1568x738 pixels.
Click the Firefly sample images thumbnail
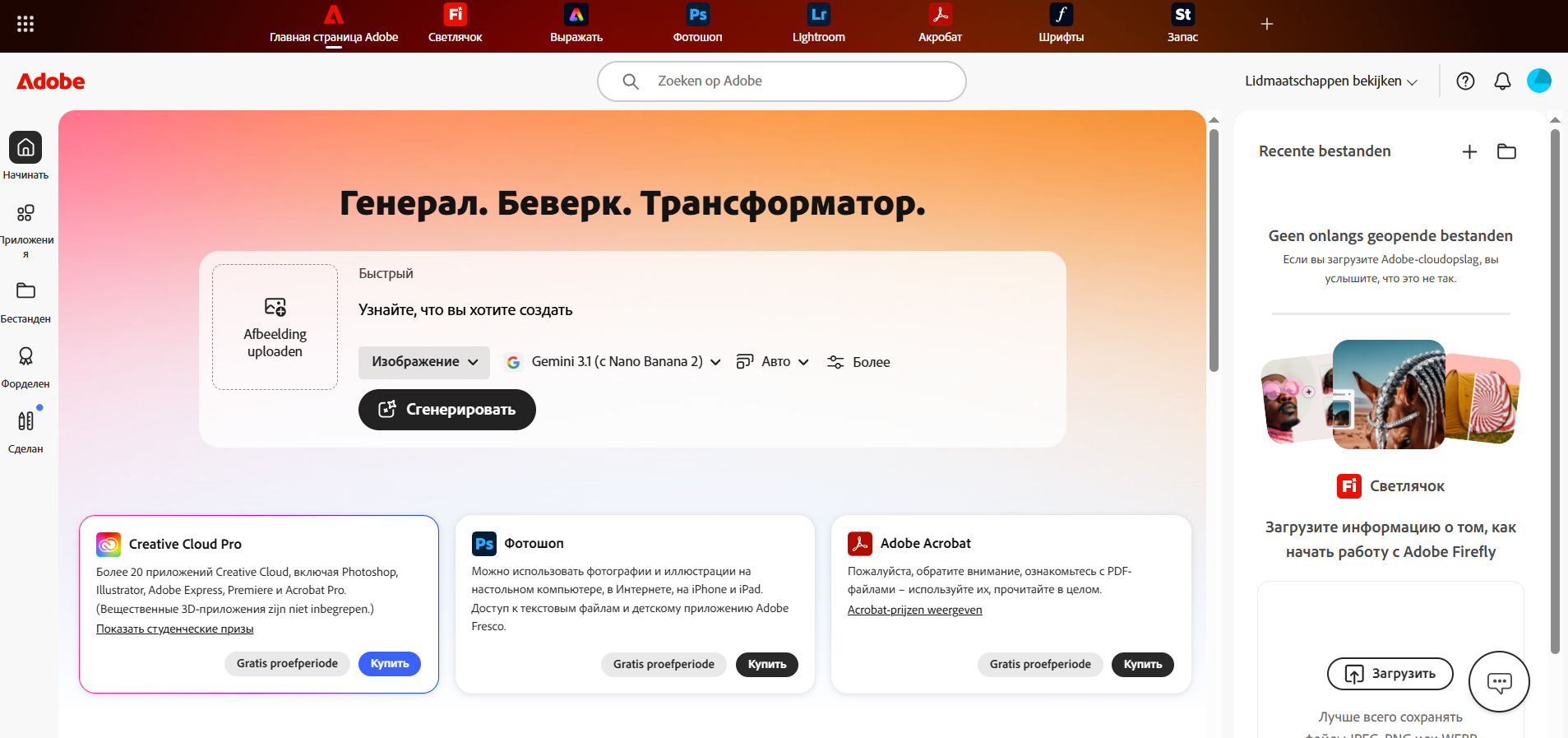point(1390,394)
